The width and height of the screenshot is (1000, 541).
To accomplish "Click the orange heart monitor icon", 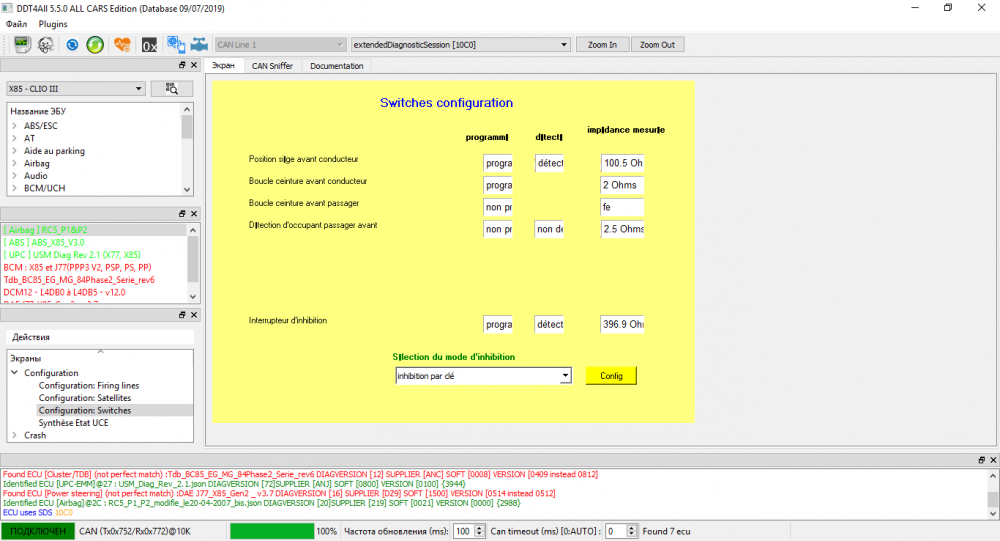I will coord(122,45).
